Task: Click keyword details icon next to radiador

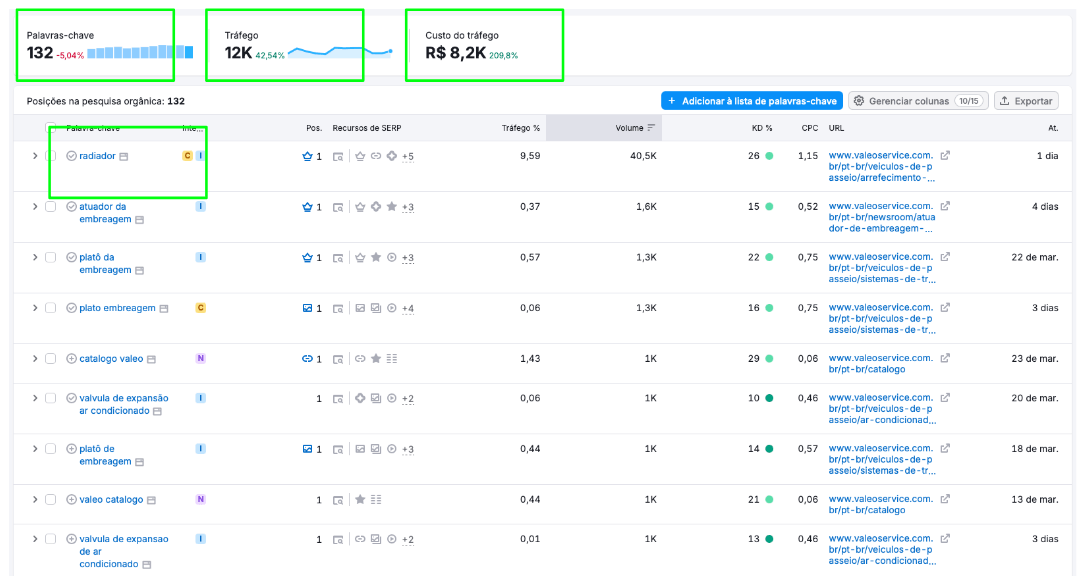Action: pos(124,156)
